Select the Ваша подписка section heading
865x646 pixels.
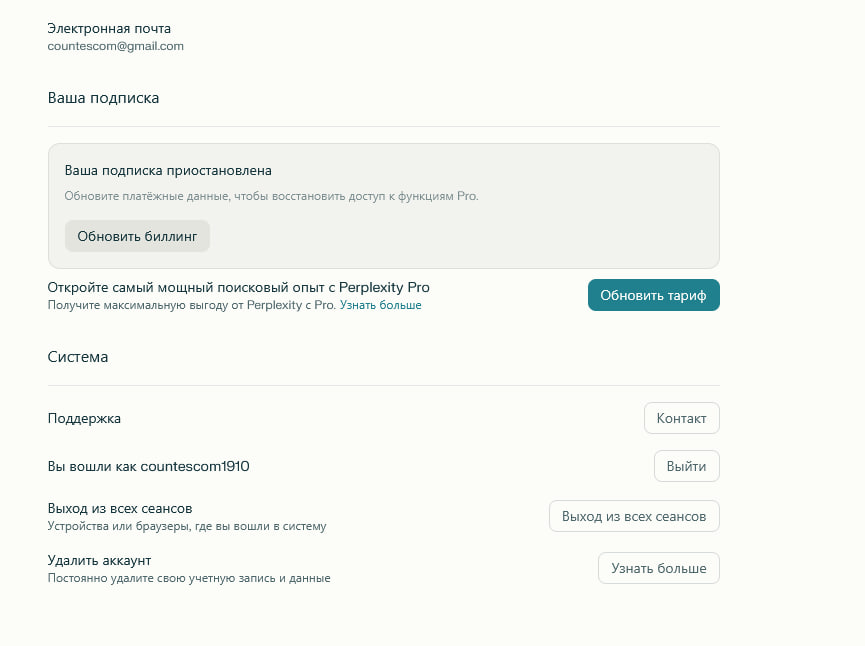pos(103,98)
